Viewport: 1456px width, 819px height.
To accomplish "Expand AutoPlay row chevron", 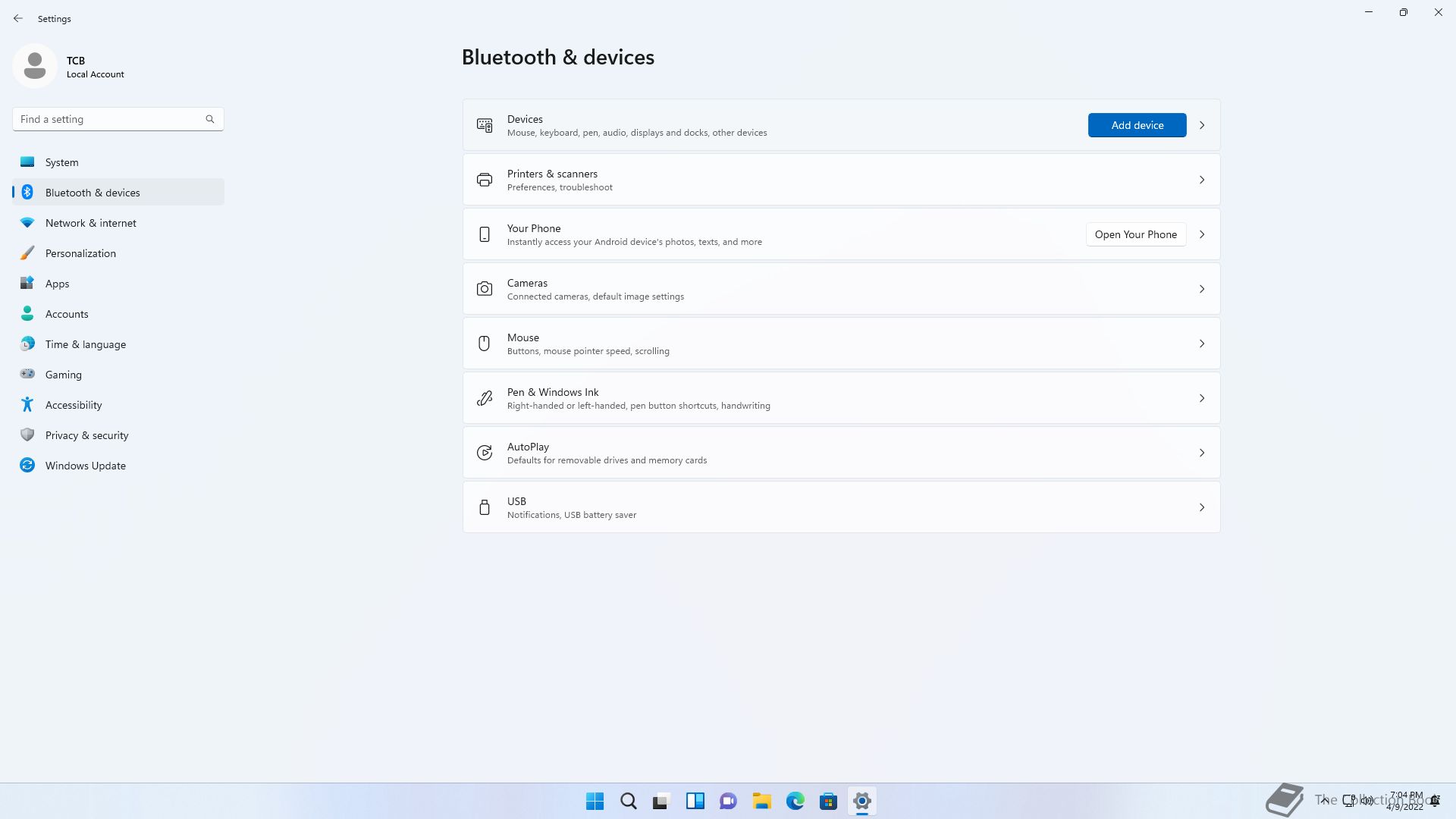I will (x=1202, y=453).
